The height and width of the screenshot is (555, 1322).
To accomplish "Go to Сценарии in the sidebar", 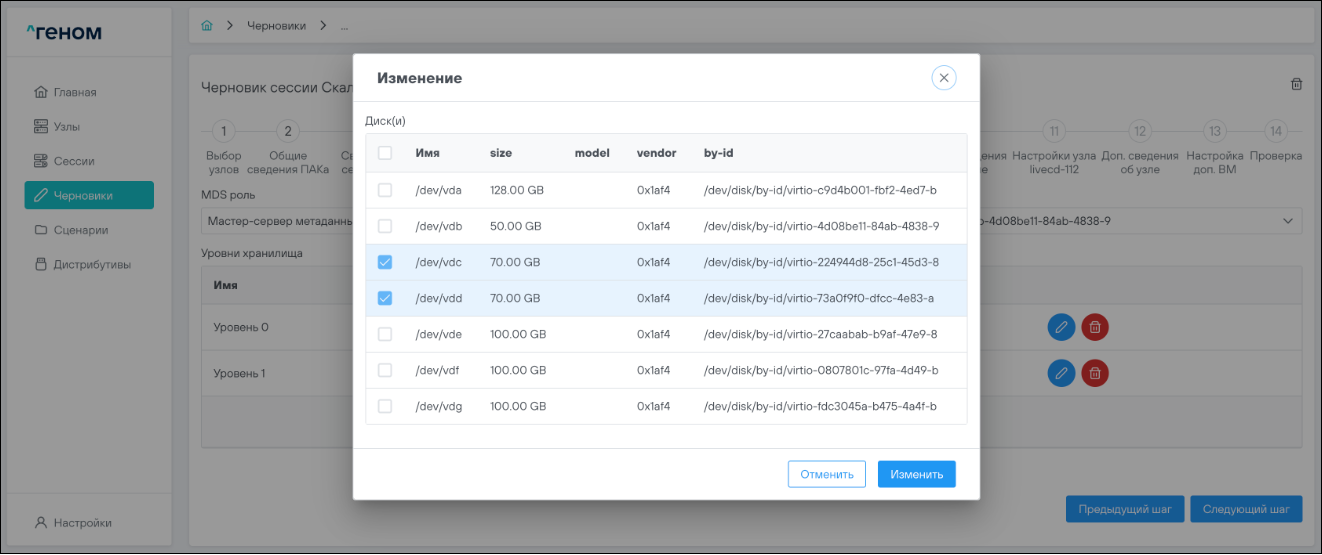I will [x=80, y=230].
